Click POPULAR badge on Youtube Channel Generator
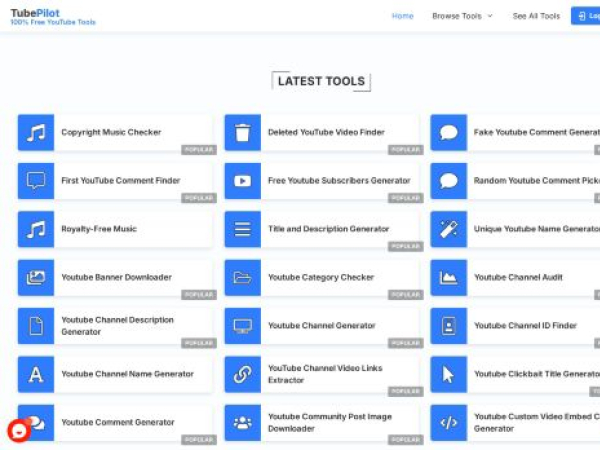This screenshot has width=600, height=450. 406,343
